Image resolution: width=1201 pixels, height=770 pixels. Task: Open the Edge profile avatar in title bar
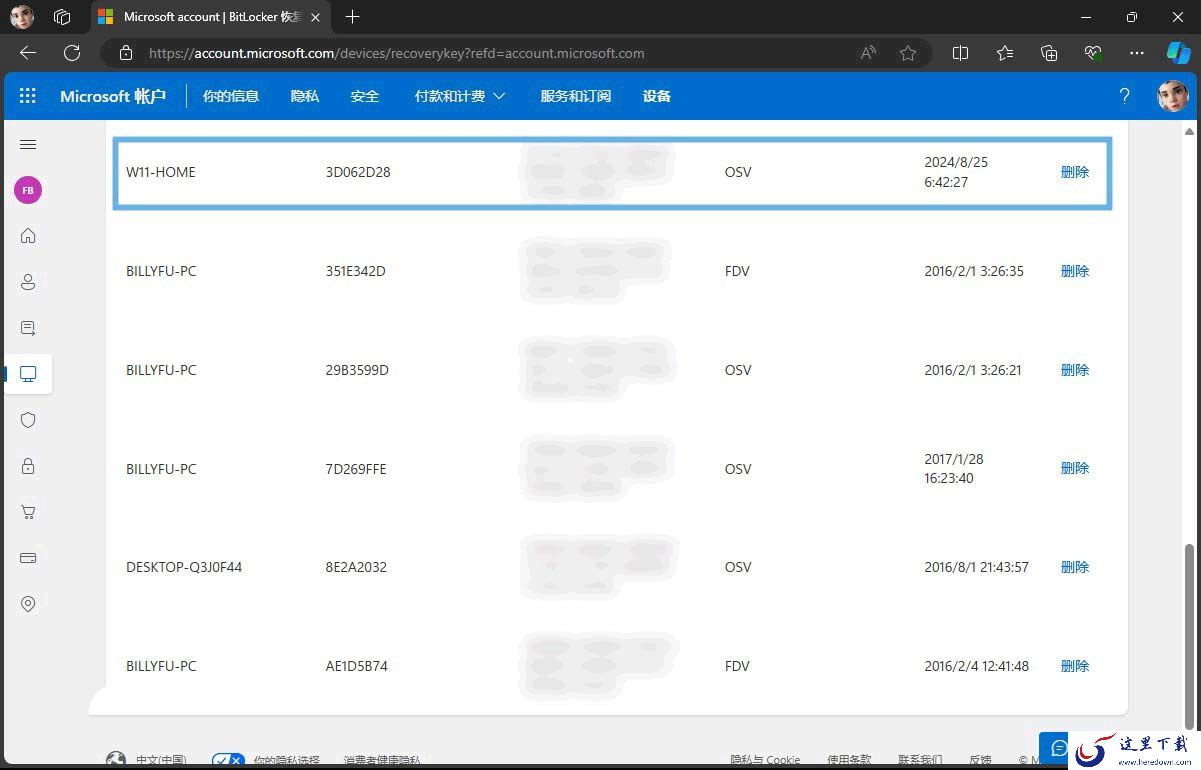click(x=22, y=17)
